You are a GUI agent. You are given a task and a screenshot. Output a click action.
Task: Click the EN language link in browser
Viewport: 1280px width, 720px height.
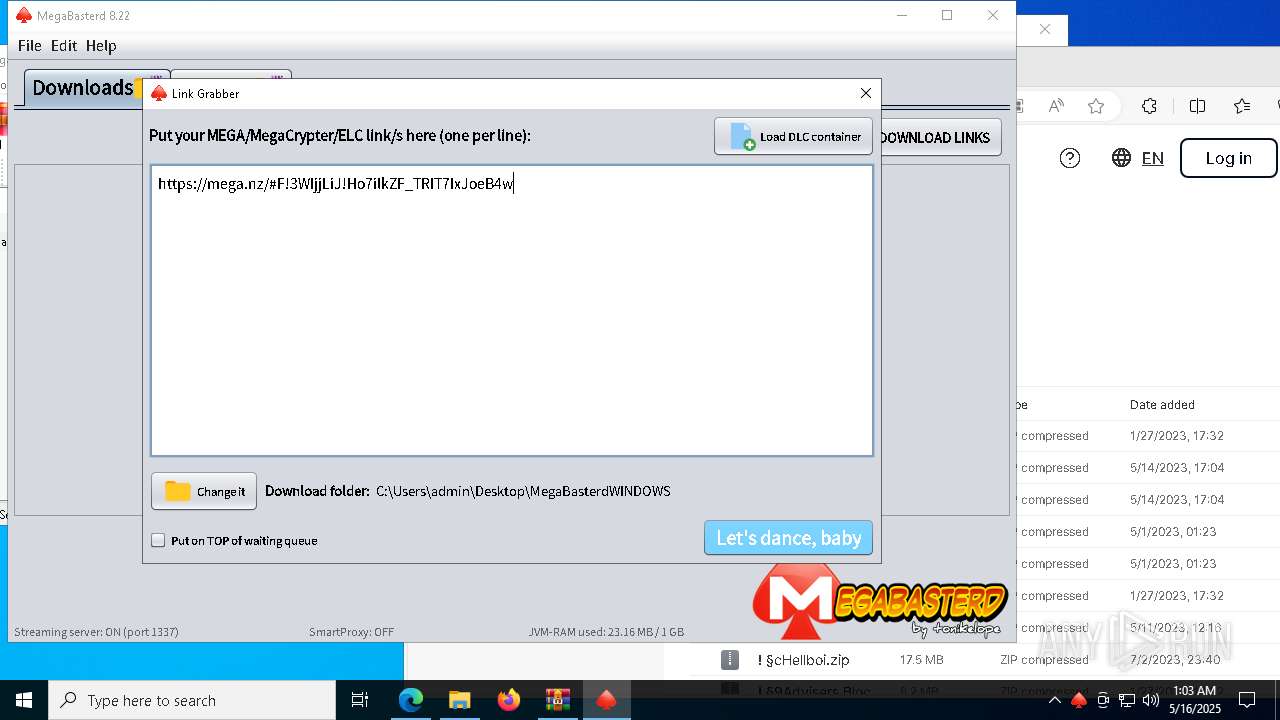click(1152, 158)
